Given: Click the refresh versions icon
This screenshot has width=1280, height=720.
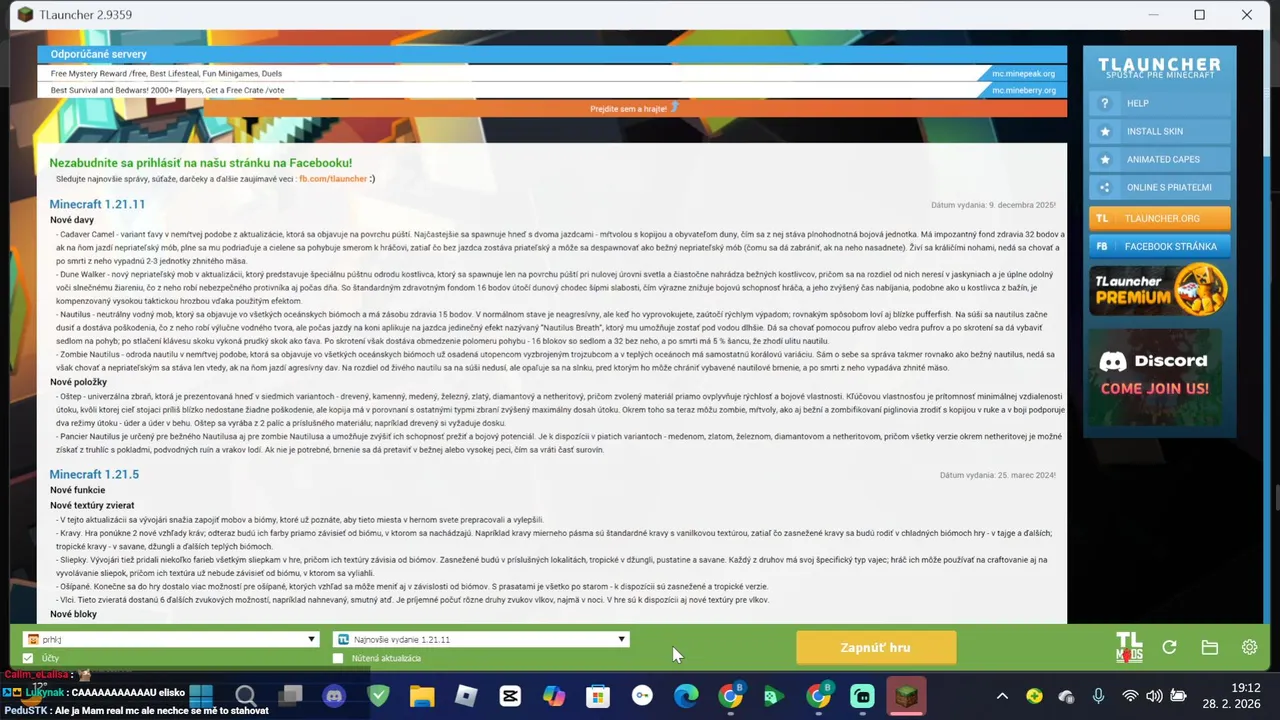Looking at the screenshot, I should 1169,647.
